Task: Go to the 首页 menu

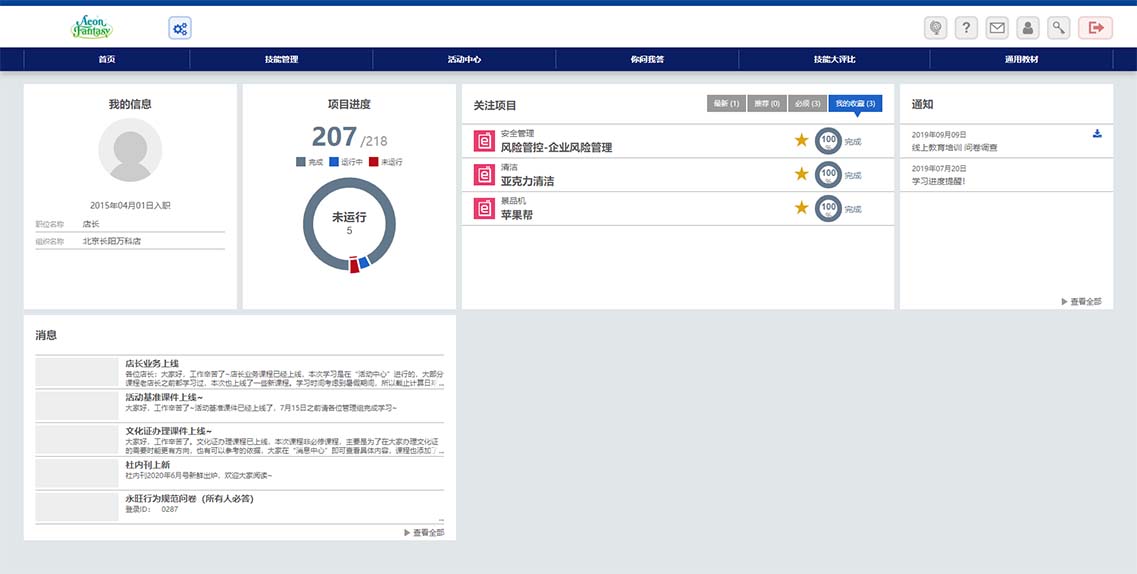Action: pyautogui.click(x=107, y=59)
